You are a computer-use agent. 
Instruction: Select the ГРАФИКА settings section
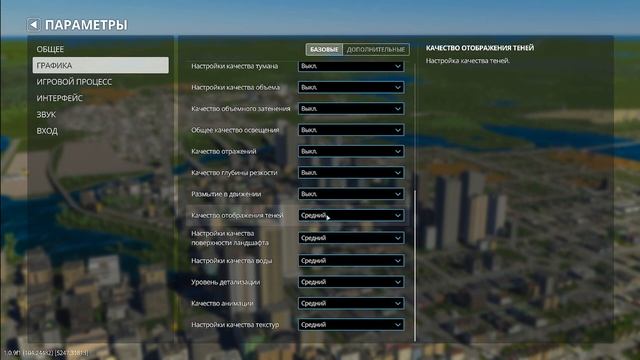100,65
